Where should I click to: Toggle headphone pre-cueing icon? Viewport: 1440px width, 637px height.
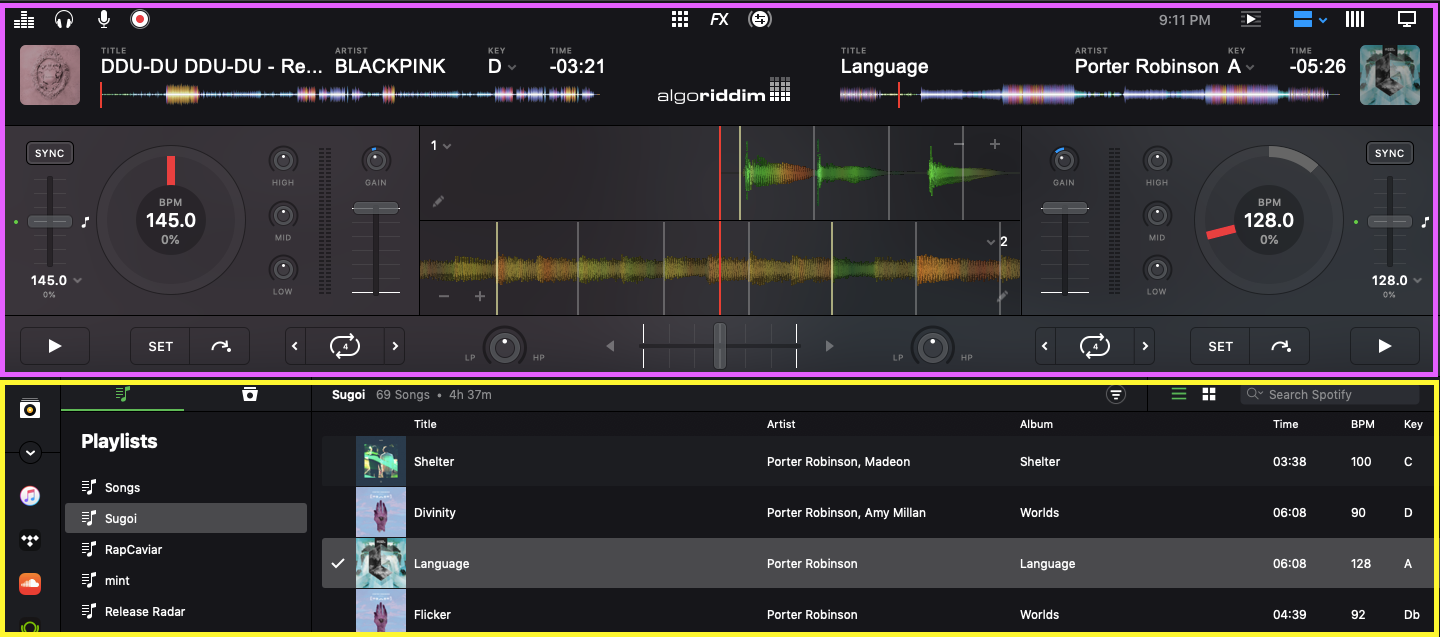pos(64,19)
